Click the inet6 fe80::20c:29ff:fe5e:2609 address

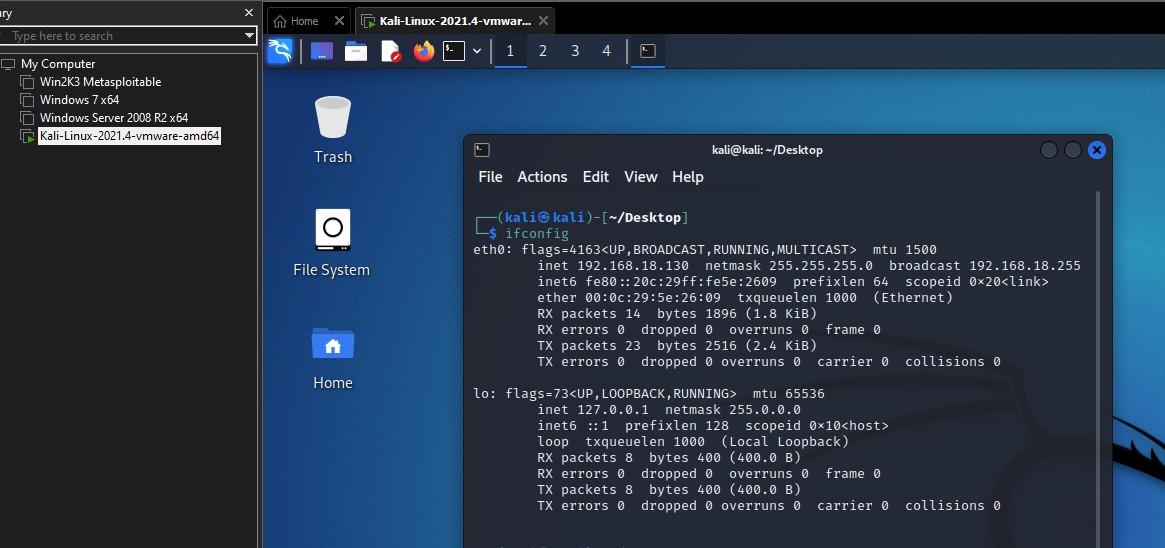pyautogui.click(x=681, y=282)
